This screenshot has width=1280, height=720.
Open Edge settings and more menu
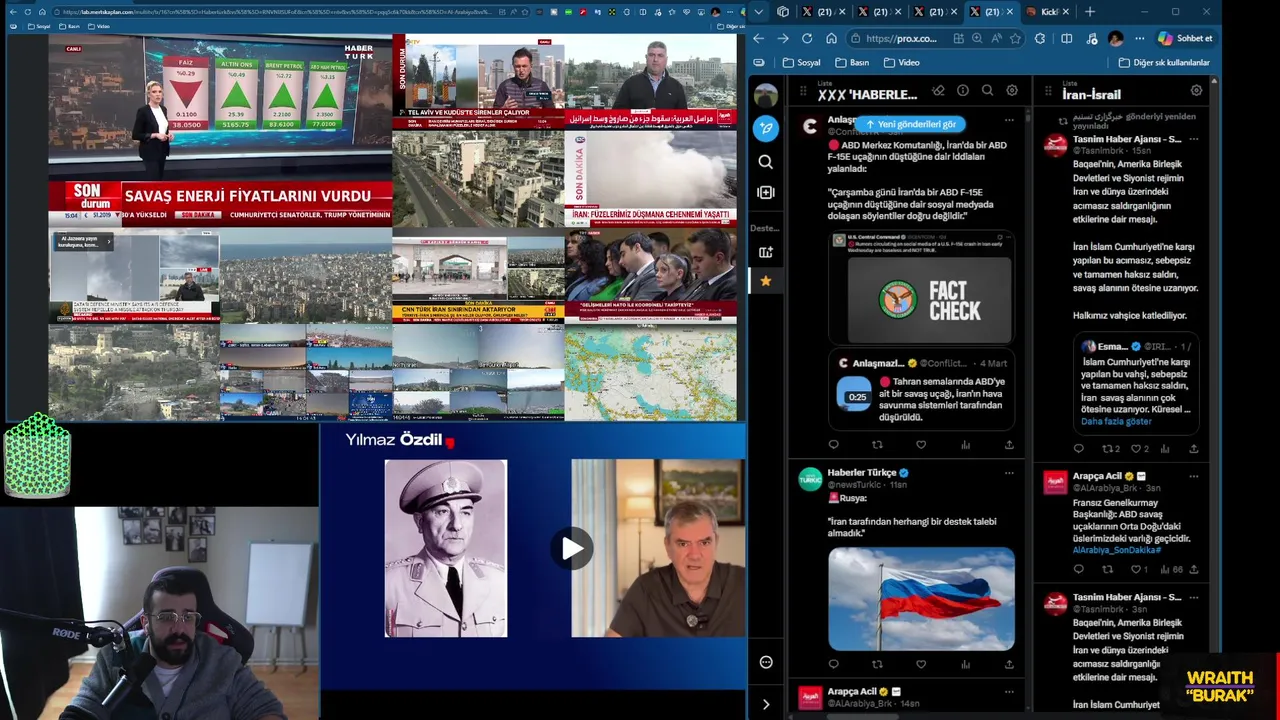[x=1139, y=38]
